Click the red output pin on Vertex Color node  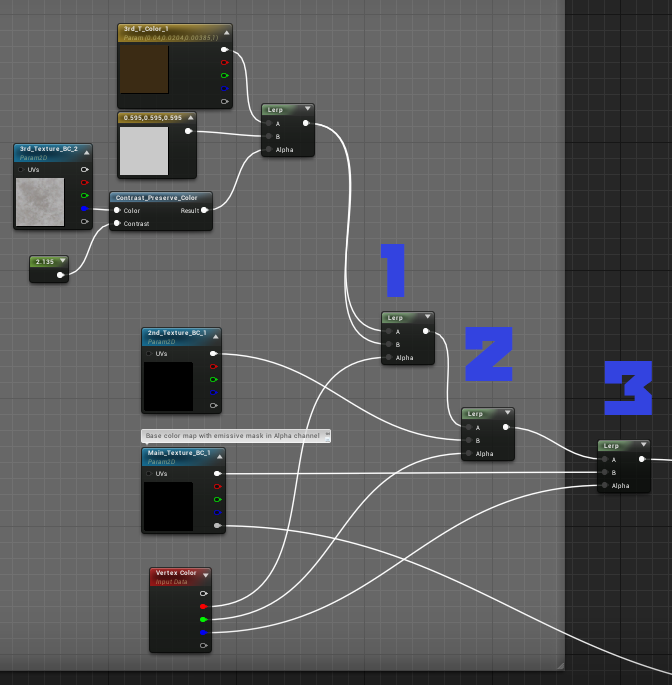coord(203,606)
